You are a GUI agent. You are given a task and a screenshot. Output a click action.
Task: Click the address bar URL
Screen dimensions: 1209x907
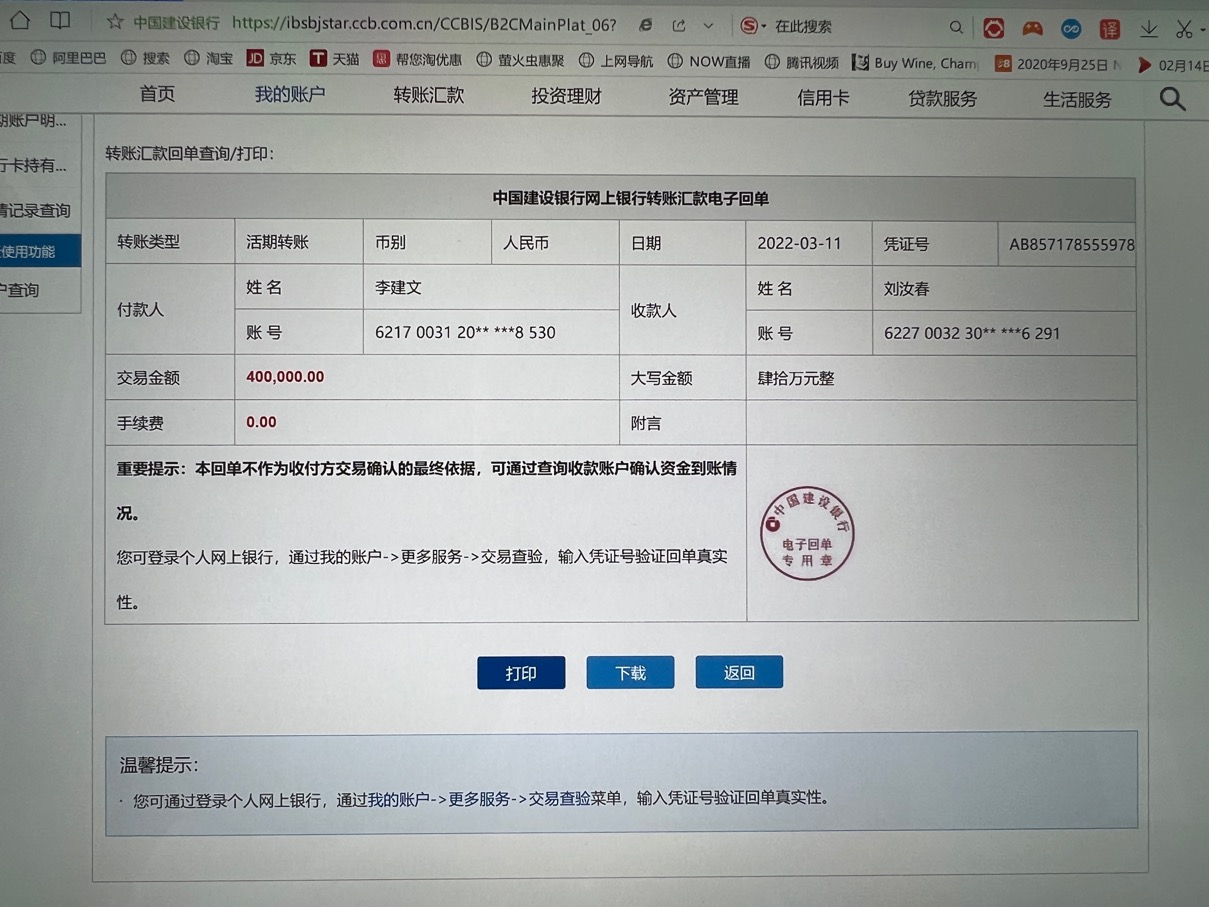tap(424, 24)
